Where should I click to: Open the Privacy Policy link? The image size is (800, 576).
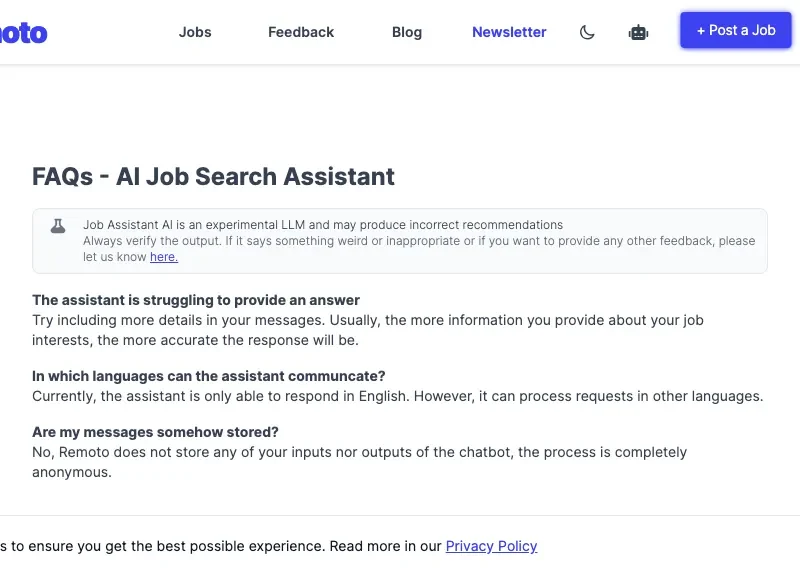tap(491, 546)
